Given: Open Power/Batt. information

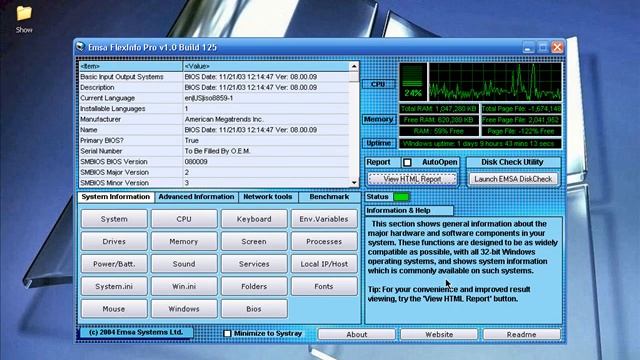Looking at the screenshot, I should click(114, 264).
